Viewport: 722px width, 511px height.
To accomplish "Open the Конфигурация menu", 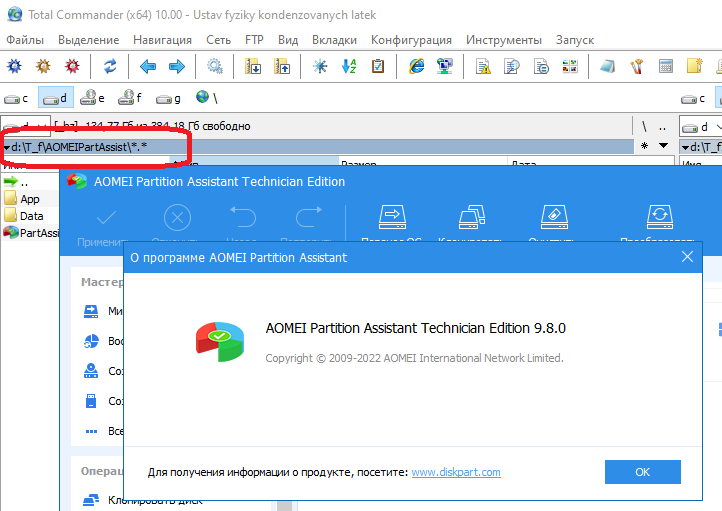I will click(411, 40).
